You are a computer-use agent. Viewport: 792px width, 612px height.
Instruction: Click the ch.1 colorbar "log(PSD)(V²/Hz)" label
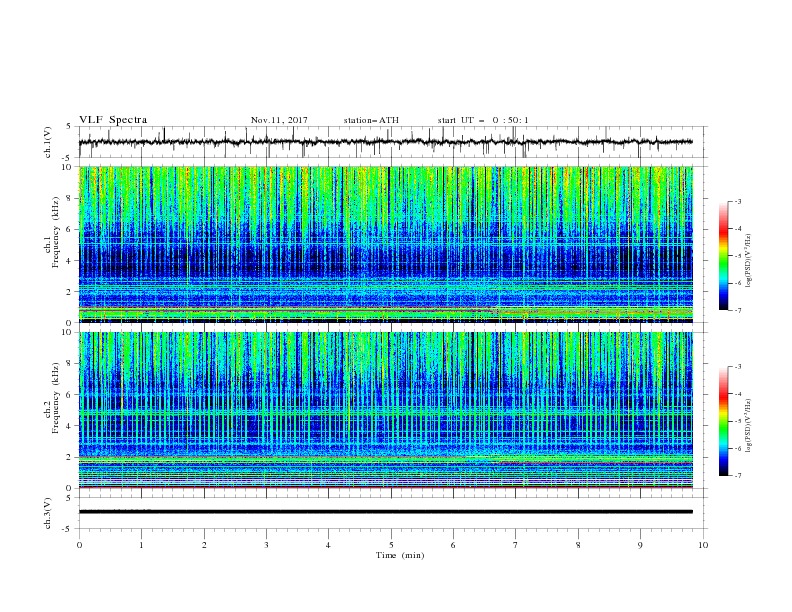(x=748, y=261)
